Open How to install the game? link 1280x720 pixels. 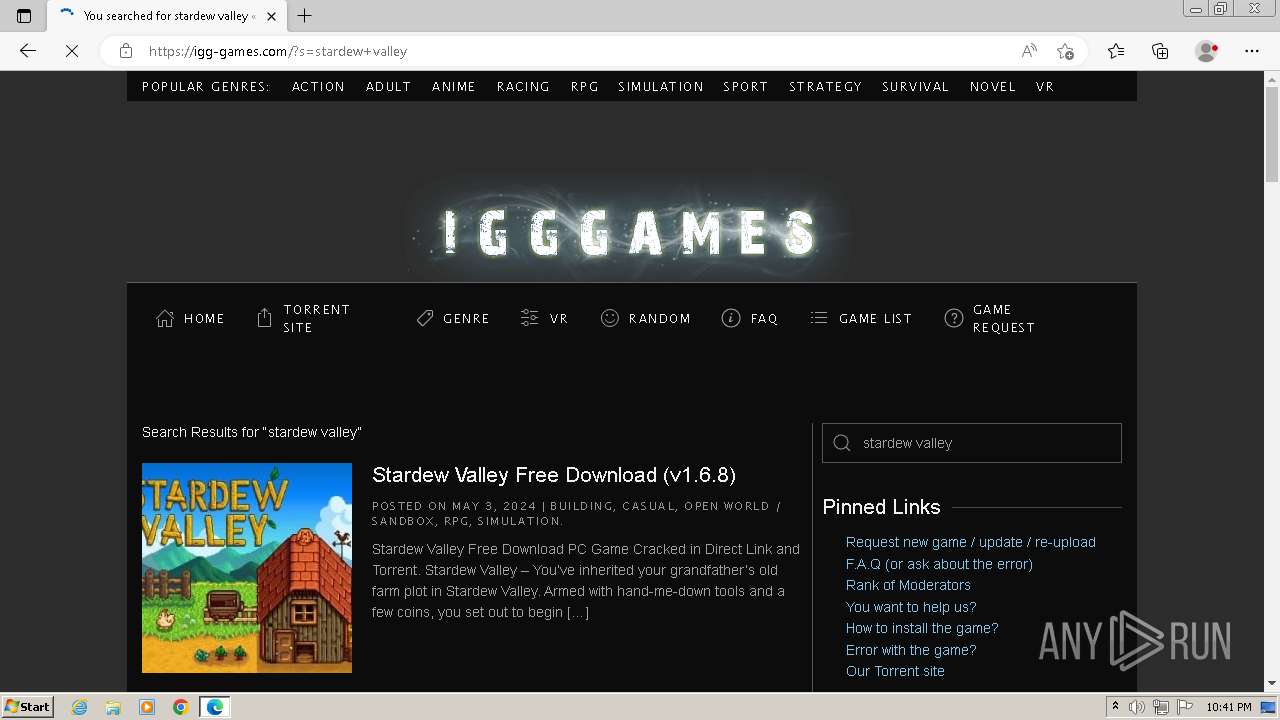click(x=922, y=628)
